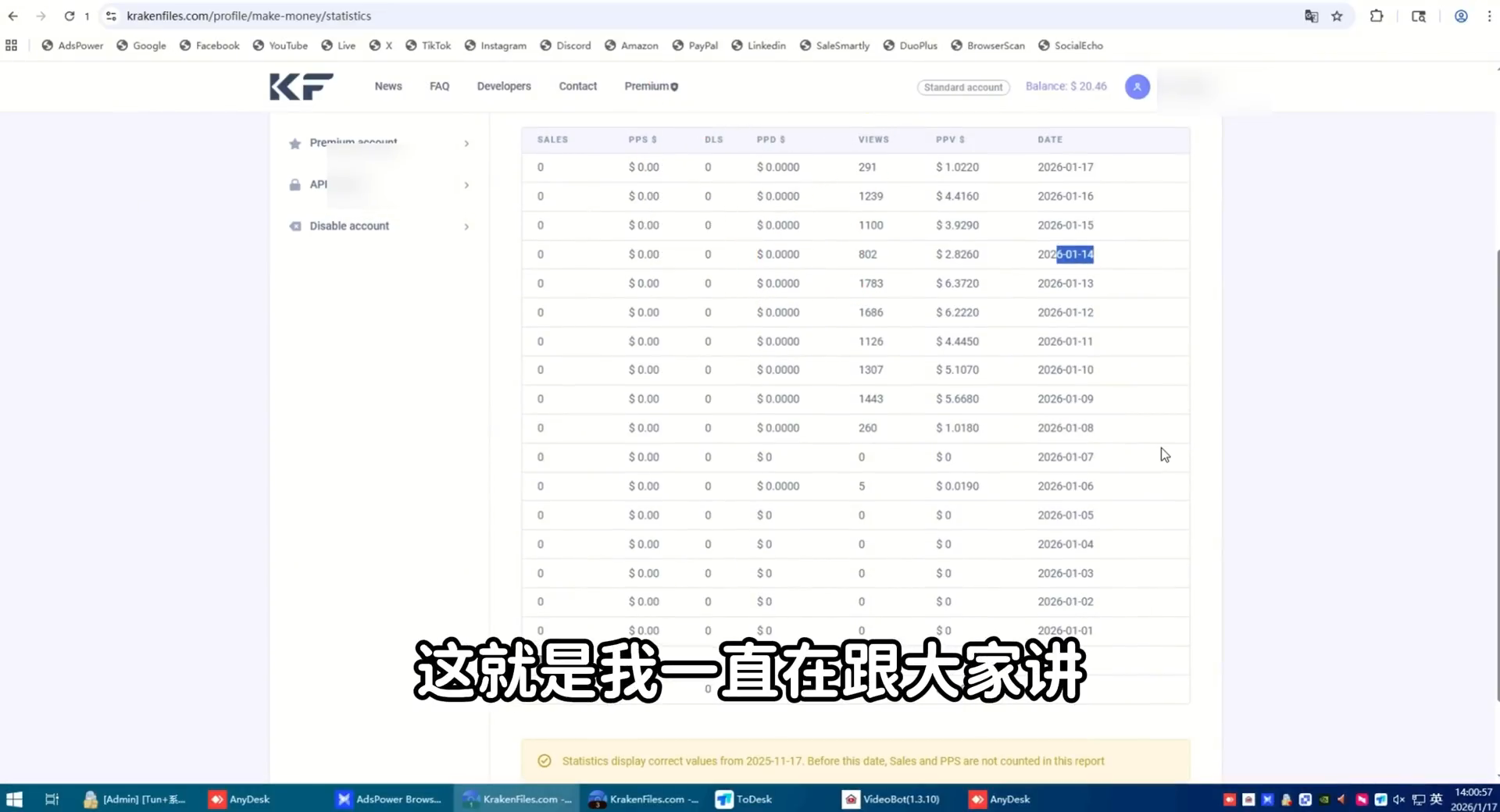Open the Contact menu item
This screenshot has width=1500, height=812.
(x=577, y=87)
